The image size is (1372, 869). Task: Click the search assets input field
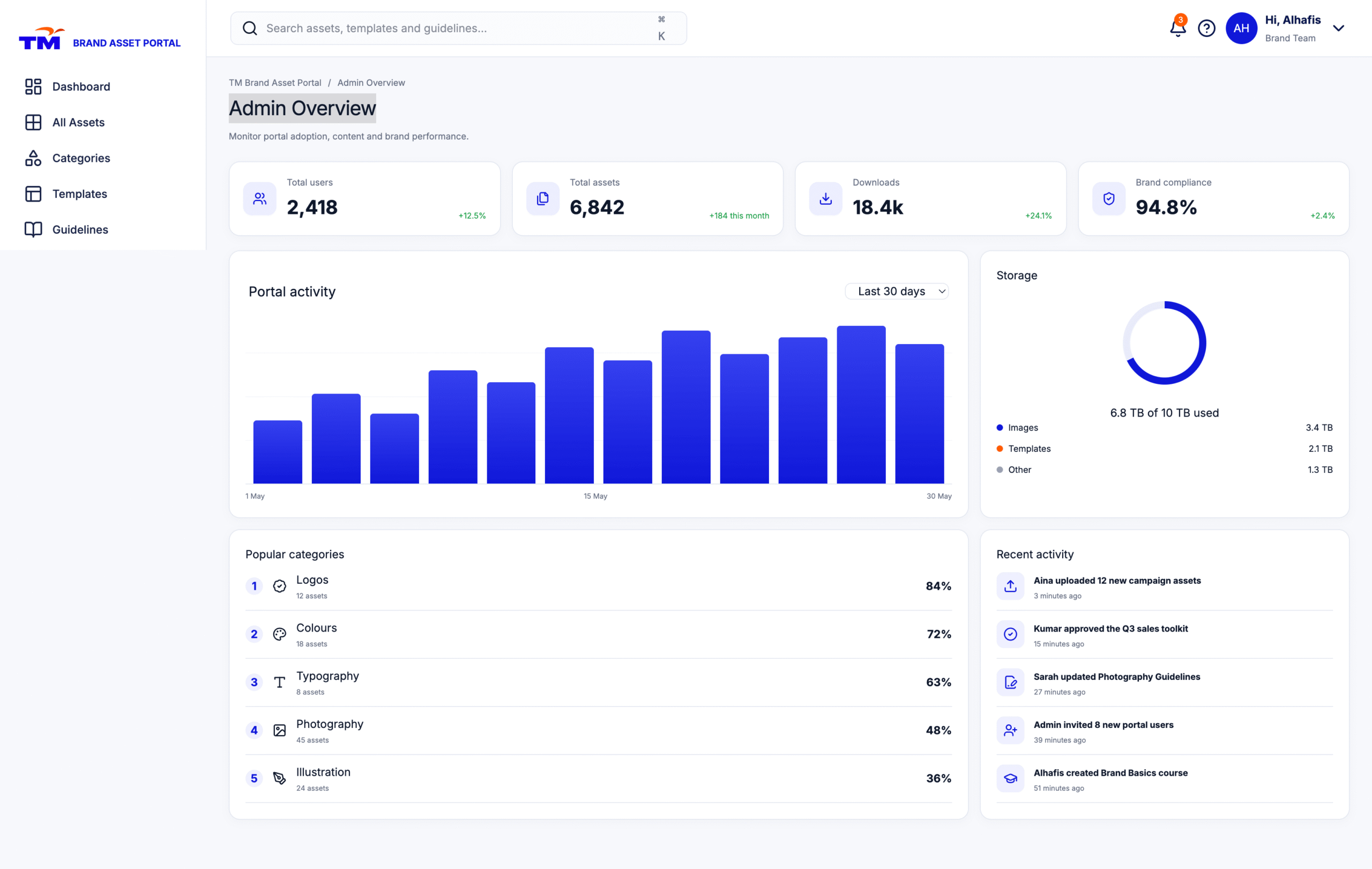point(458,28)
